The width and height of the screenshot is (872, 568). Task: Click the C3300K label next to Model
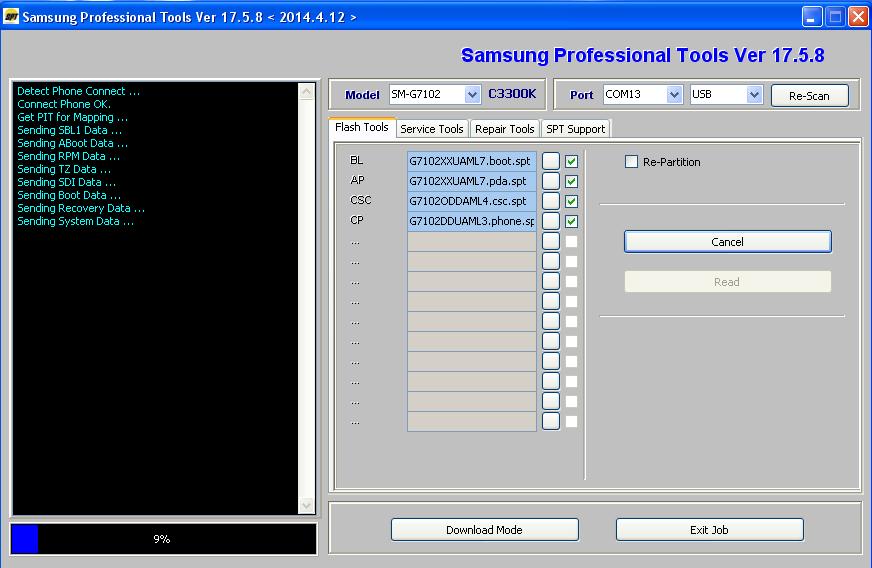pos(512,94)
